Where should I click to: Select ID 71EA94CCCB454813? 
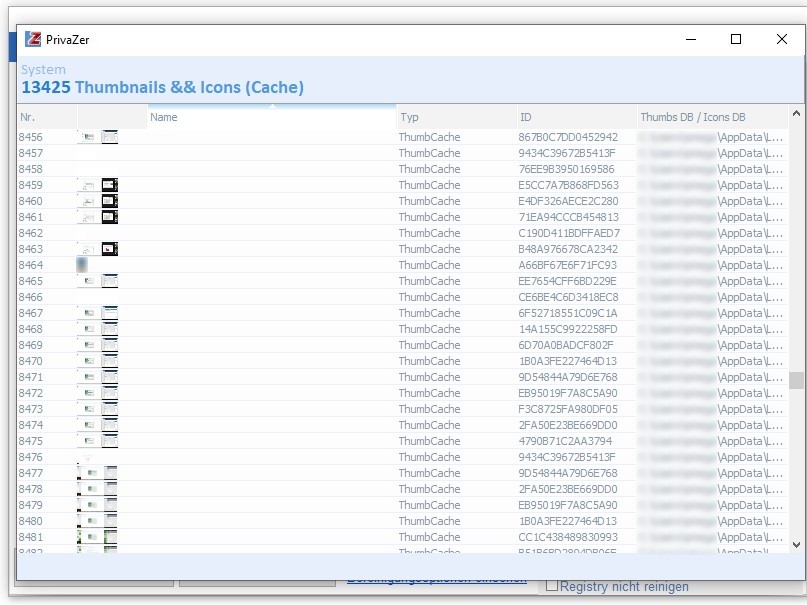[x=569, y=217]
